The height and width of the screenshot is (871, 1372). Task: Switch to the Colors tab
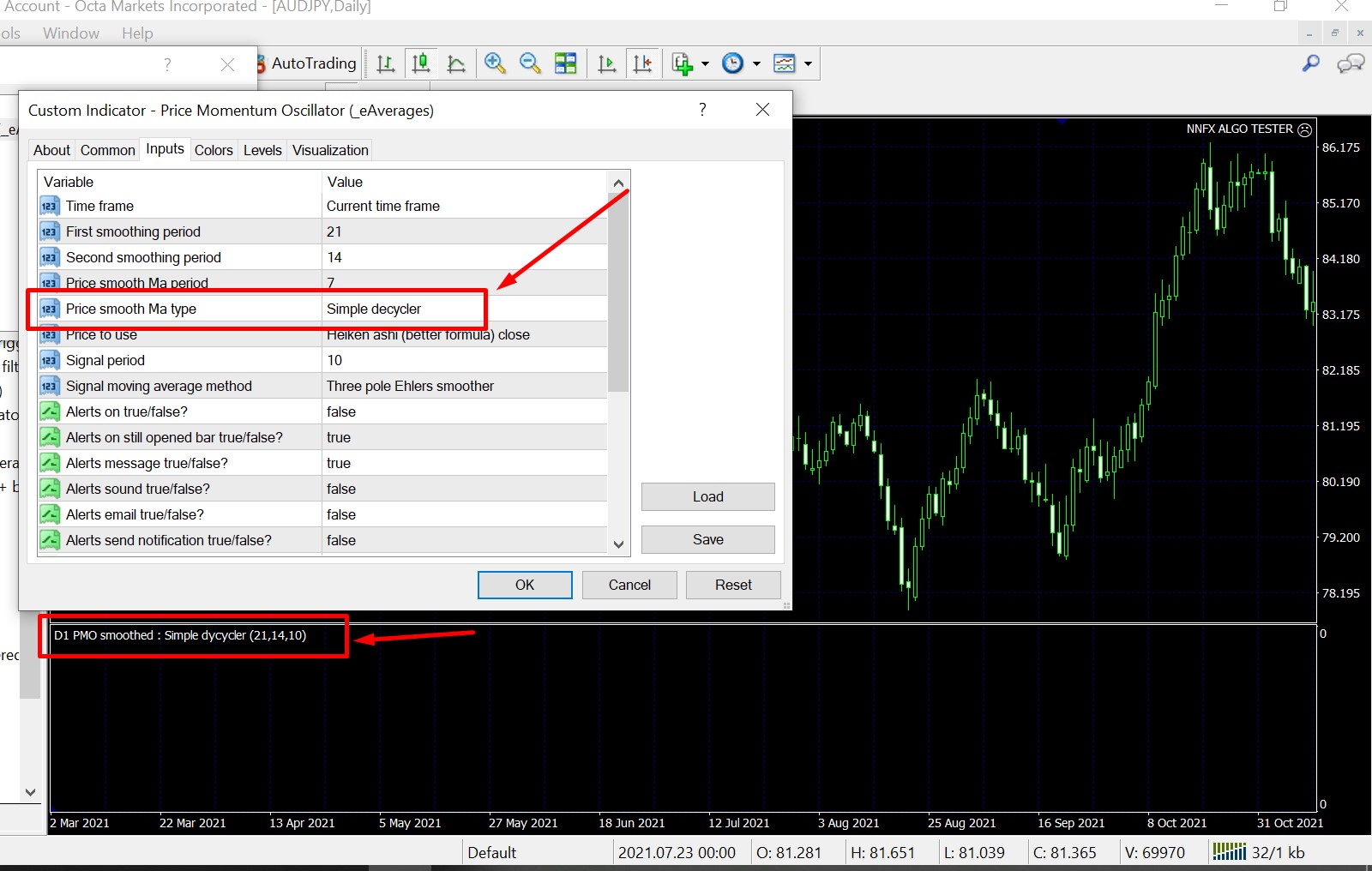[x=214, y=150]
